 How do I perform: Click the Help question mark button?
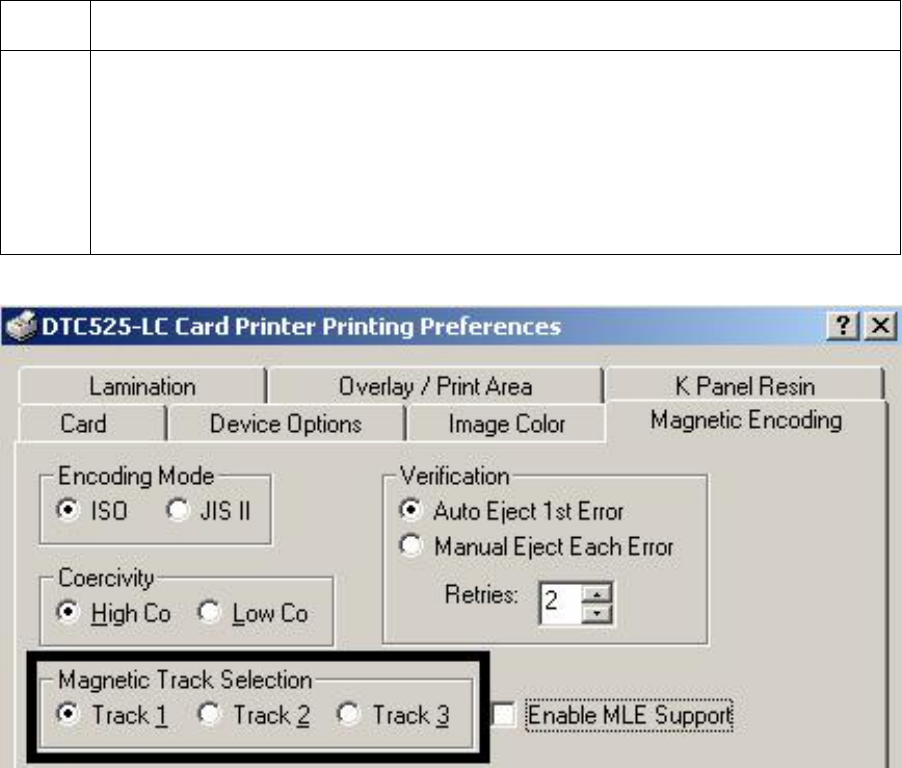[x=843, y=326]
